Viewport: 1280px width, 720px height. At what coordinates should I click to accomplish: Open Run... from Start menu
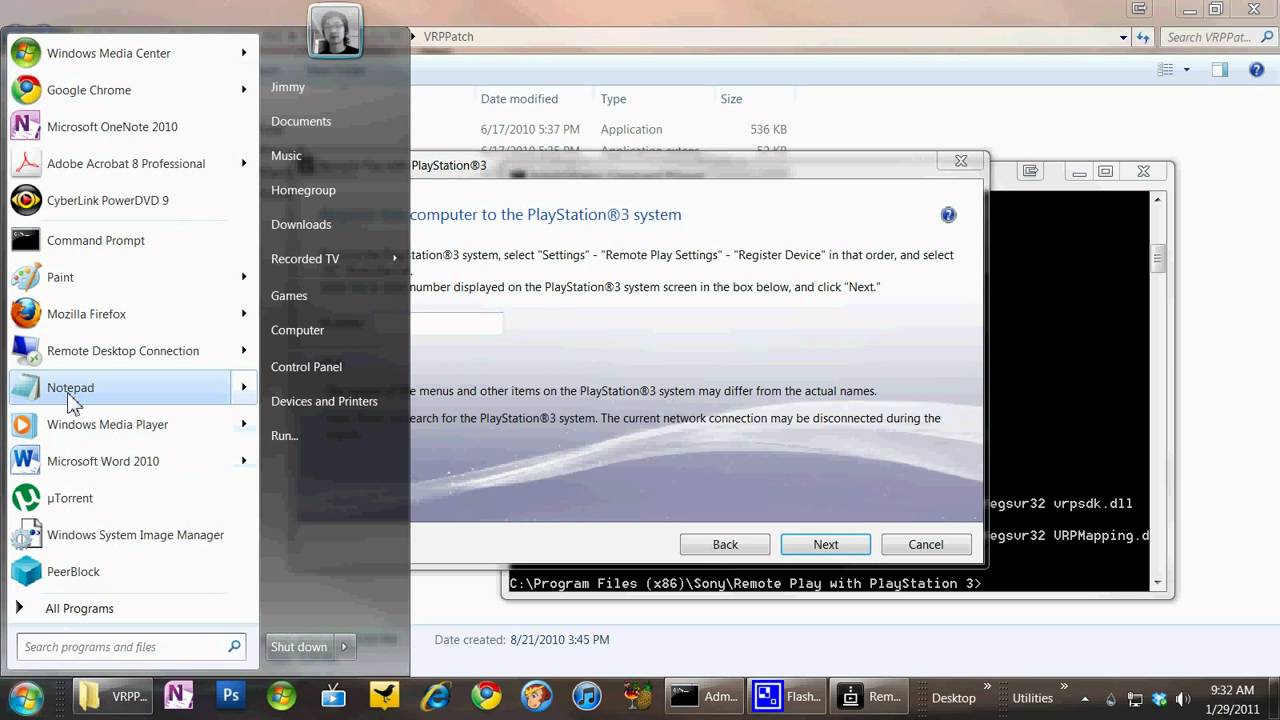pos(284,436)
